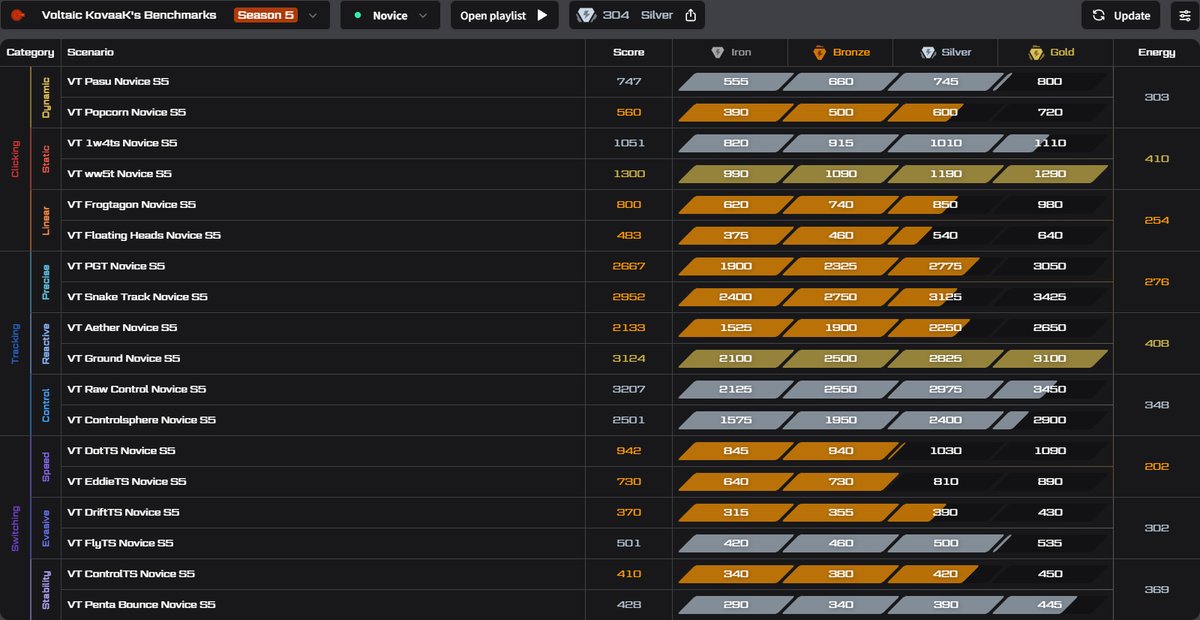Click the Energy column header
The height and width of the screenshot is (620, 1200).
1156,52
